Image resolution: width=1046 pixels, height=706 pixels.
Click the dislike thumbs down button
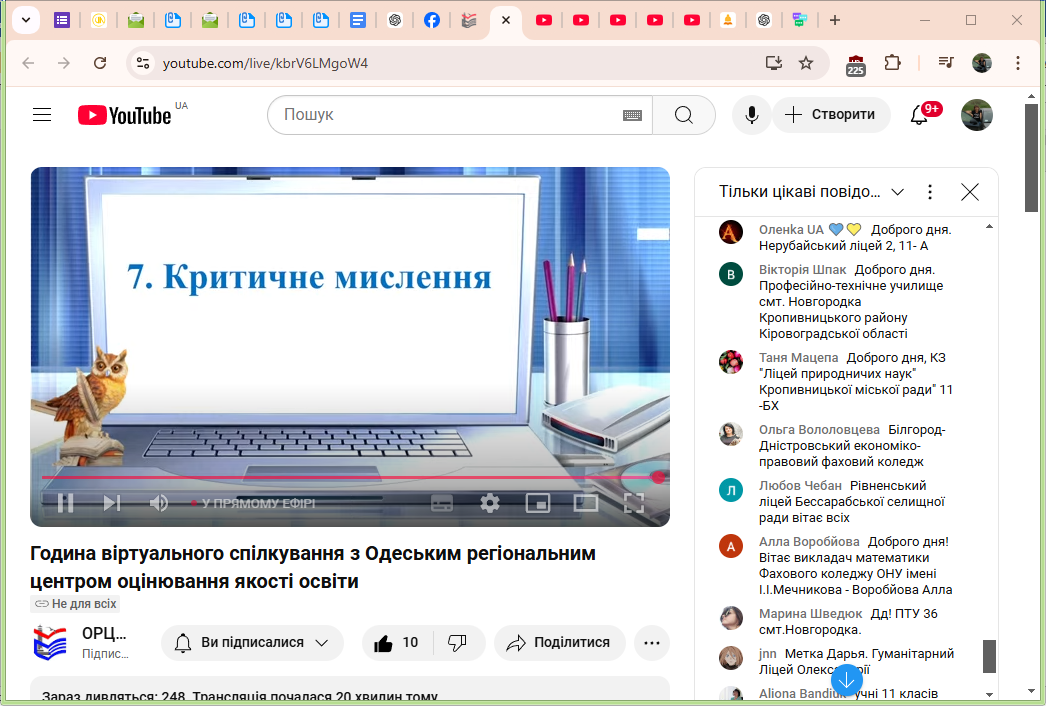click(x=457, y=643)
